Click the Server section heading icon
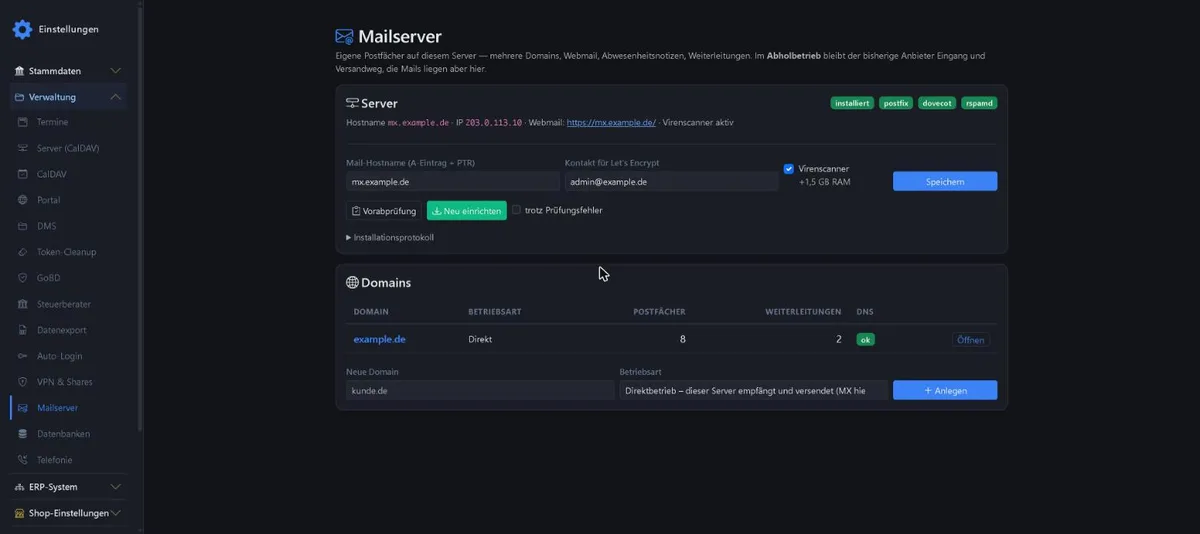1200x534 pixels. [352, 103]
